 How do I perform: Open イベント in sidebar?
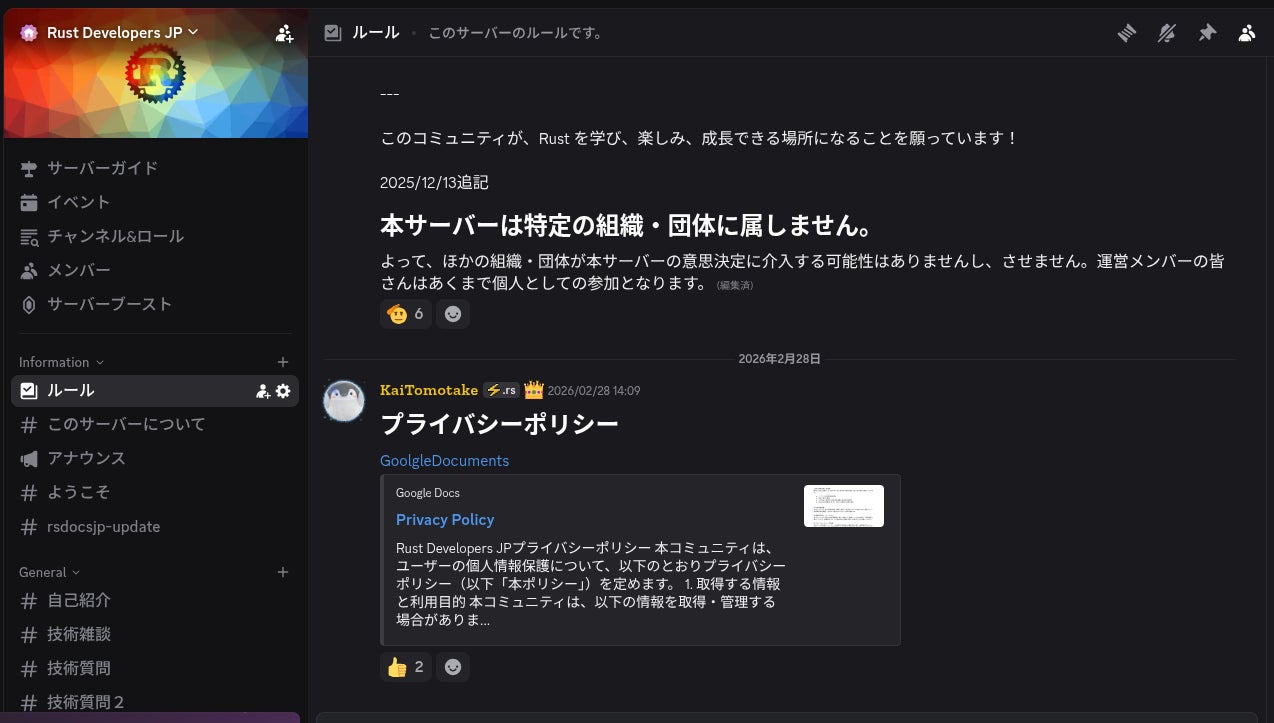(x=78, y=202)
